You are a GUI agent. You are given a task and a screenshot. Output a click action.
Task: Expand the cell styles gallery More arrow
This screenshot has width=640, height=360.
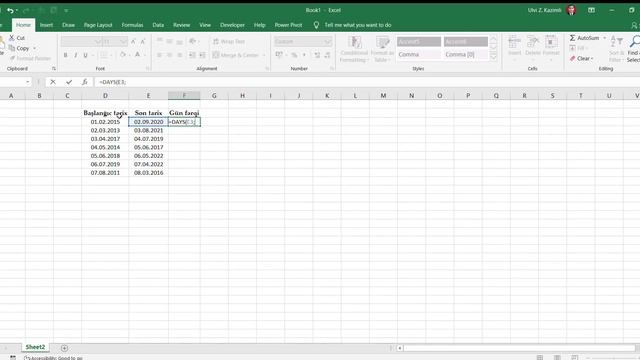[x=493, y=57]
